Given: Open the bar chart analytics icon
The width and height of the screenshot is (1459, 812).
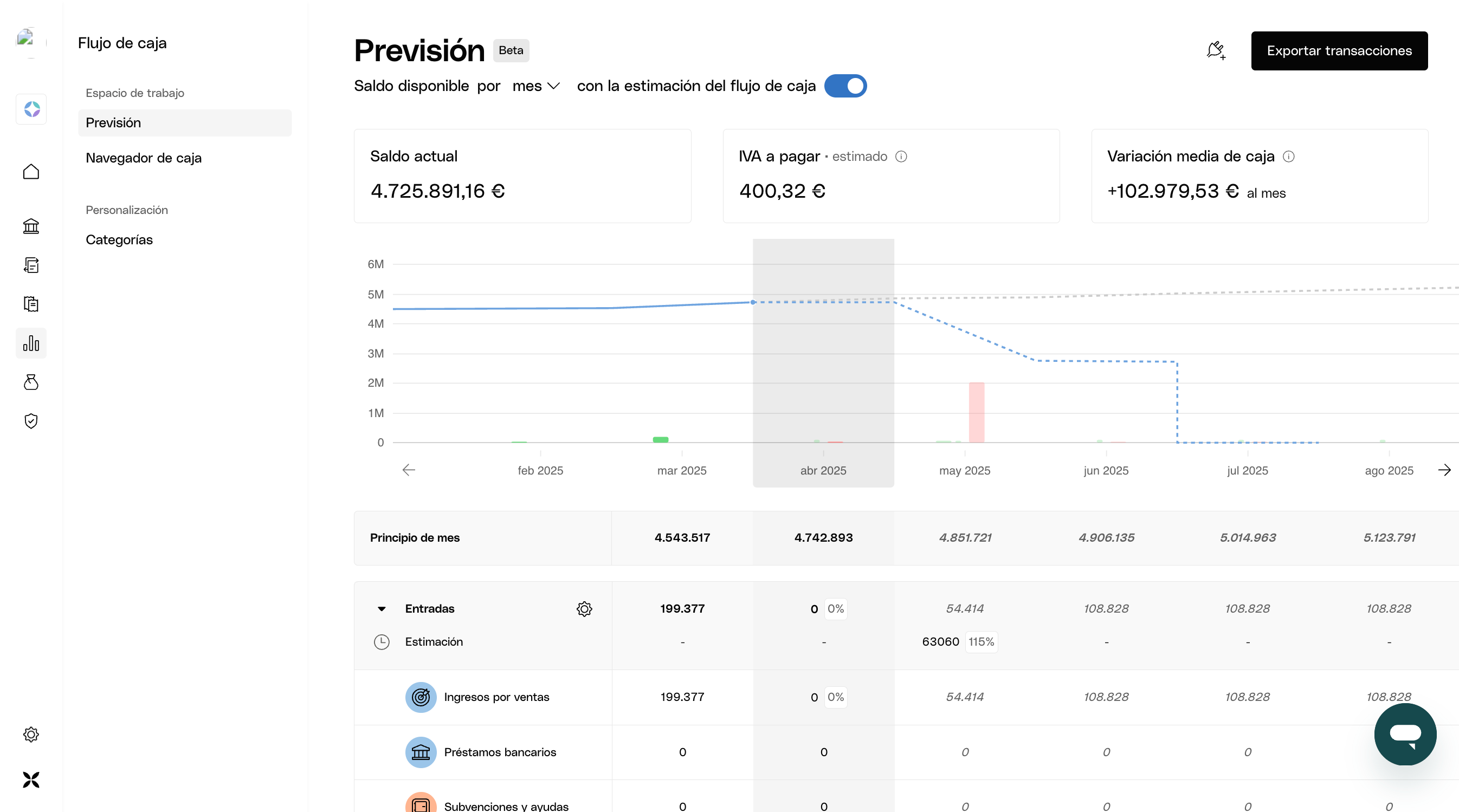Looking at the screenshot, I should 31,343.
